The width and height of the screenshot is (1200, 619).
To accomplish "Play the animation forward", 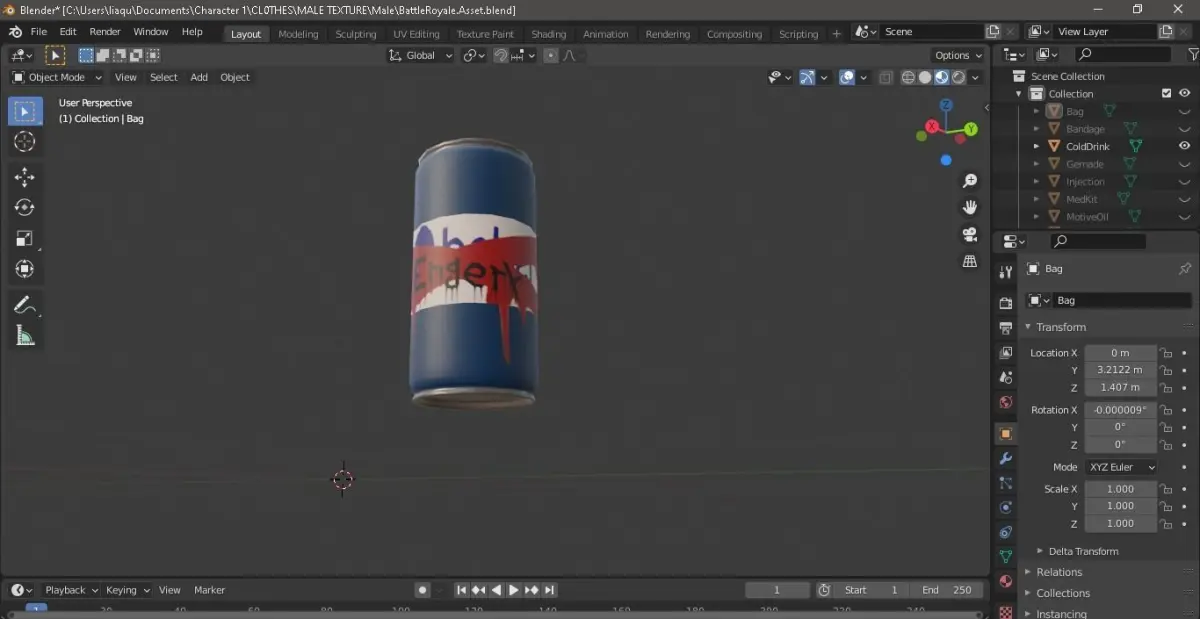I will point(514,590).
